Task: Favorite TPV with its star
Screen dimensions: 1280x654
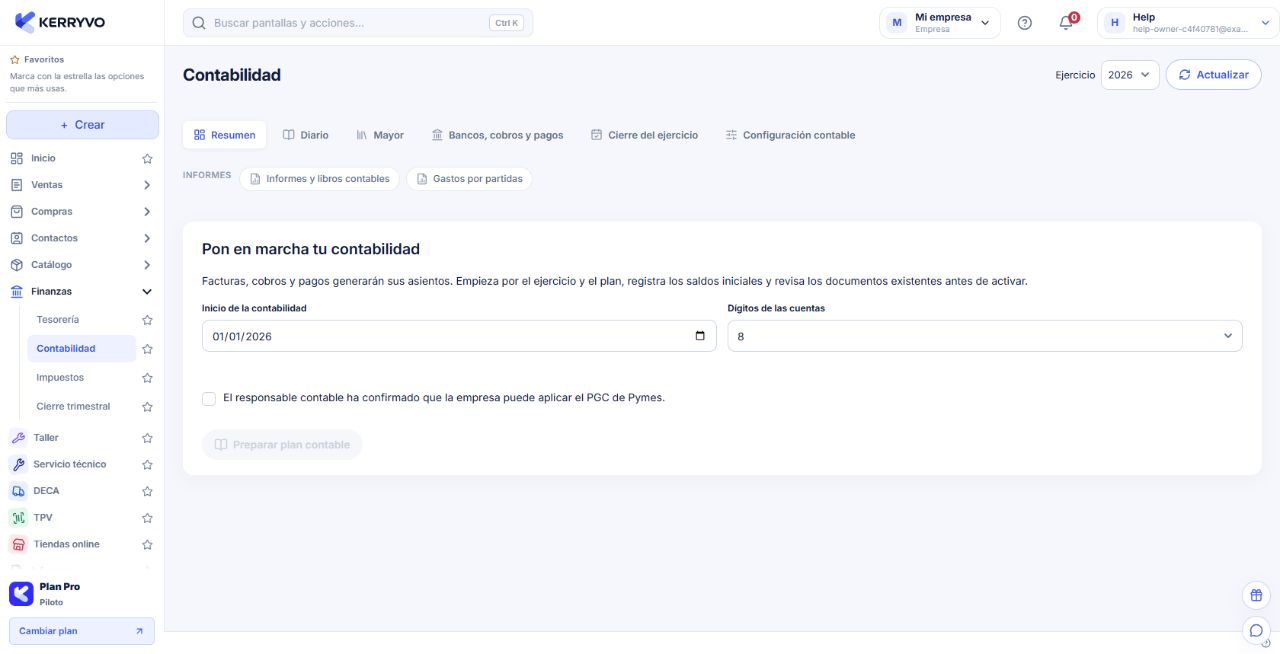Action: [x=147, y=518]
